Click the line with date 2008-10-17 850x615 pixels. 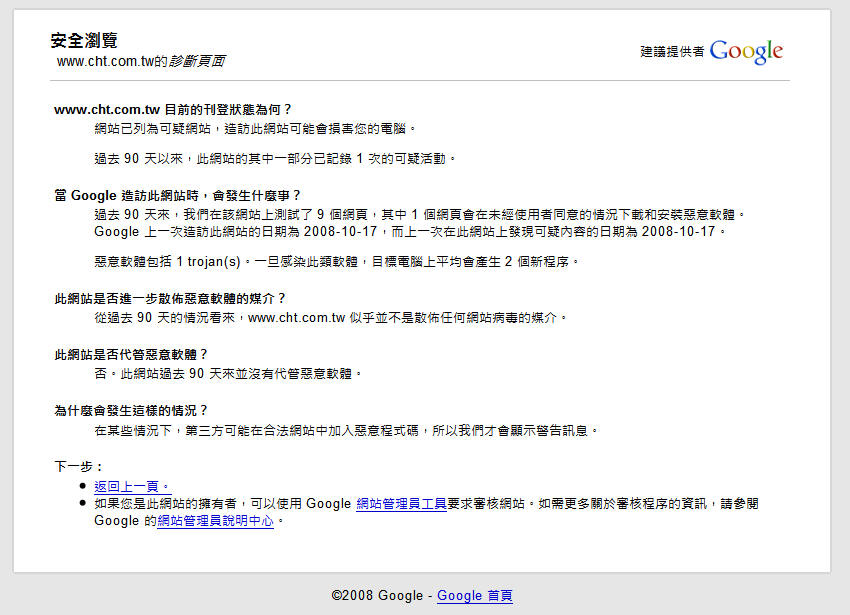410,232
